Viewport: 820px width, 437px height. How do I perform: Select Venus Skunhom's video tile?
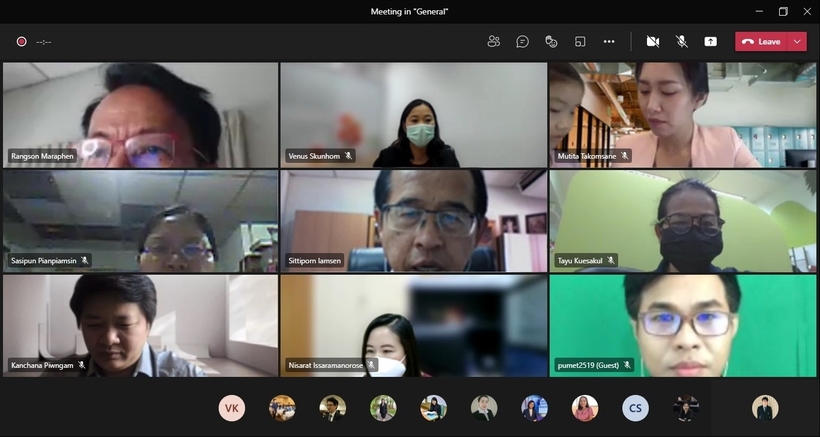(414, 115)
